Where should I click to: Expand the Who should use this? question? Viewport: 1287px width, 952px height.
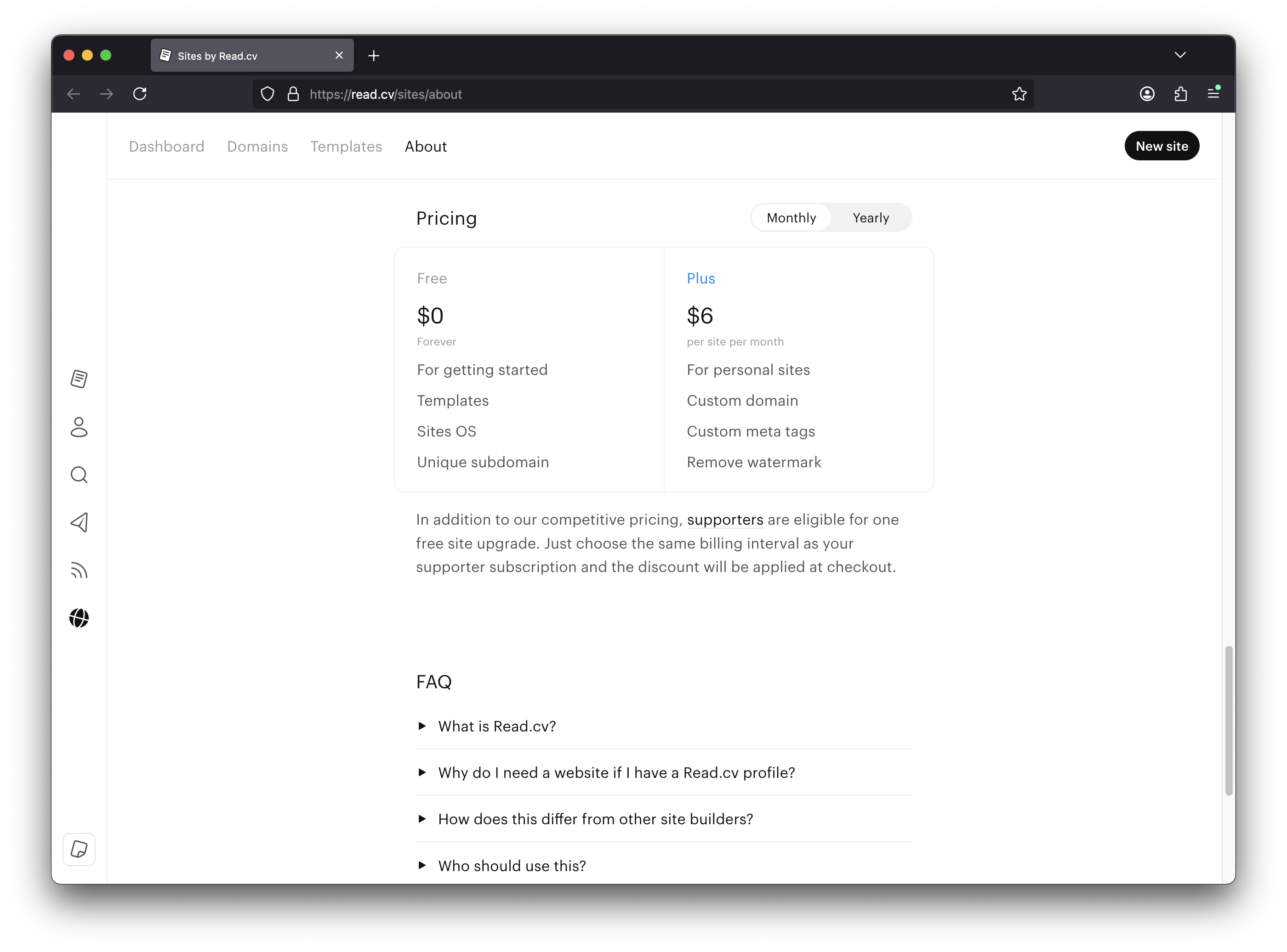pos(663,866)
